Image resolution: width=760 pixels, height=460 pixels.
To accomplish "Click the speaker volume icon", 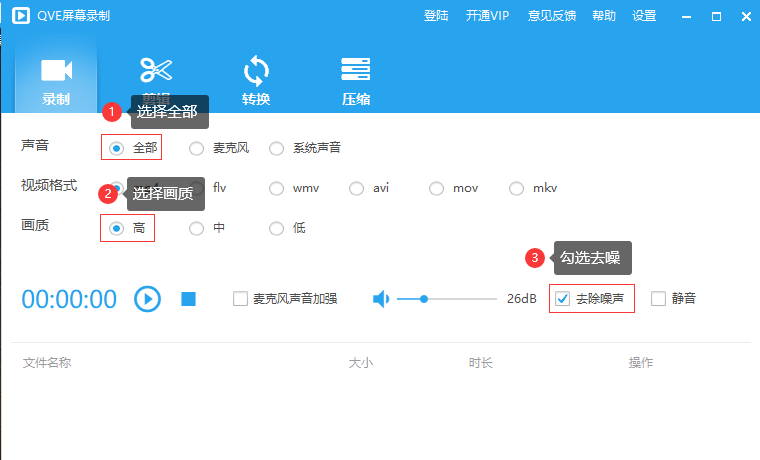I will coord(381,299).
